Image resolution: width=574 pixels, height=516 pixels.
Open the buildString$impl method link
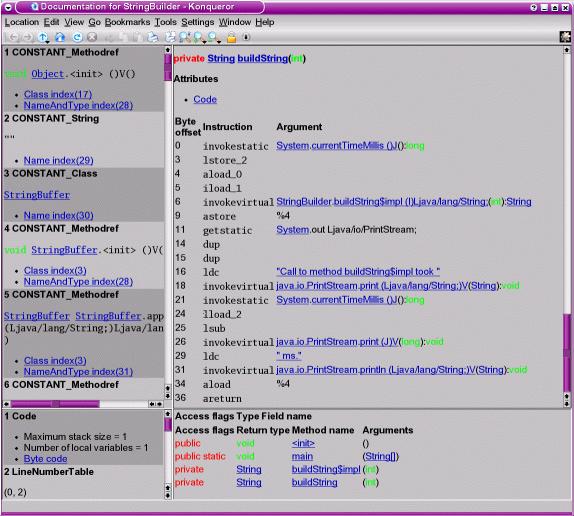point(326,469)
